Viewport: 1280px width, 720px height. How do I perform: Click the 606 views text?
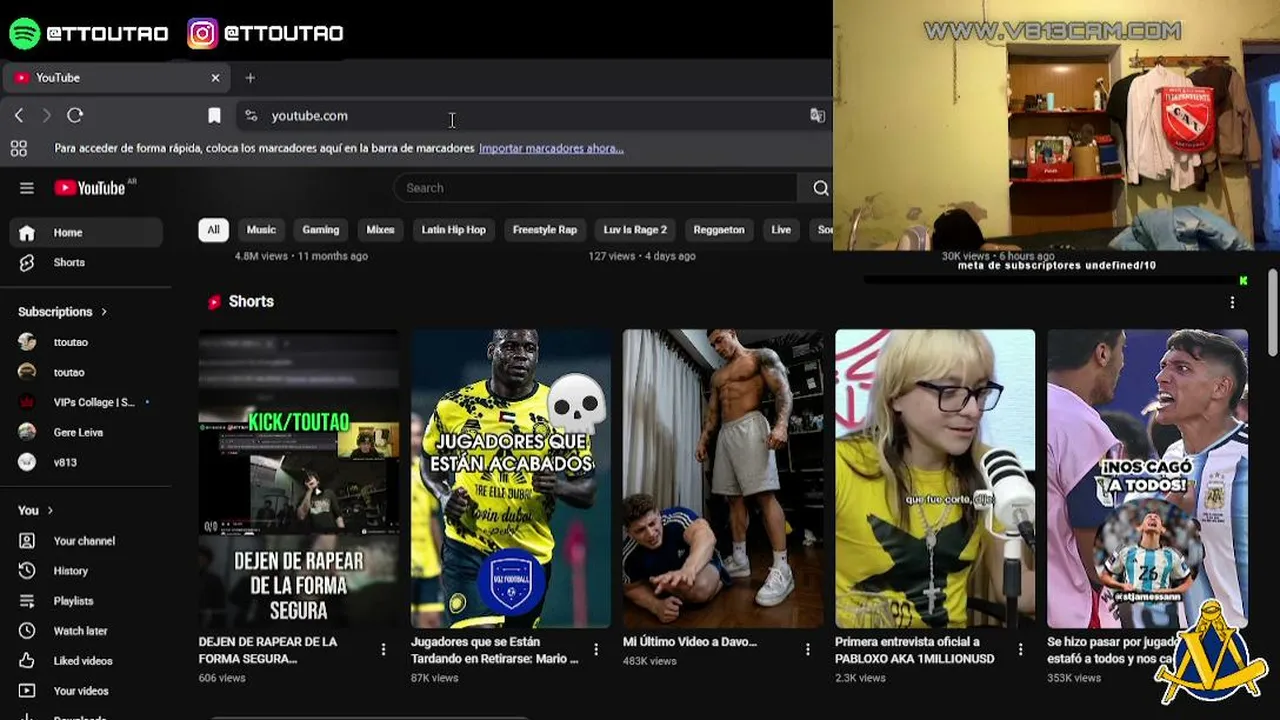pyautogui.click(x=222, y=678)
